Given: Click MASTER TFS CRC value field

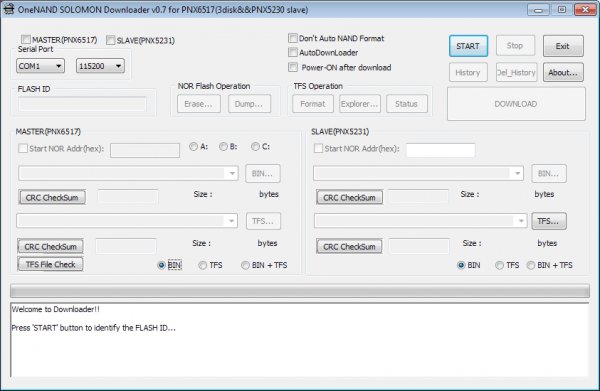Looking at the screenshot, I should (x=126, y=246).
